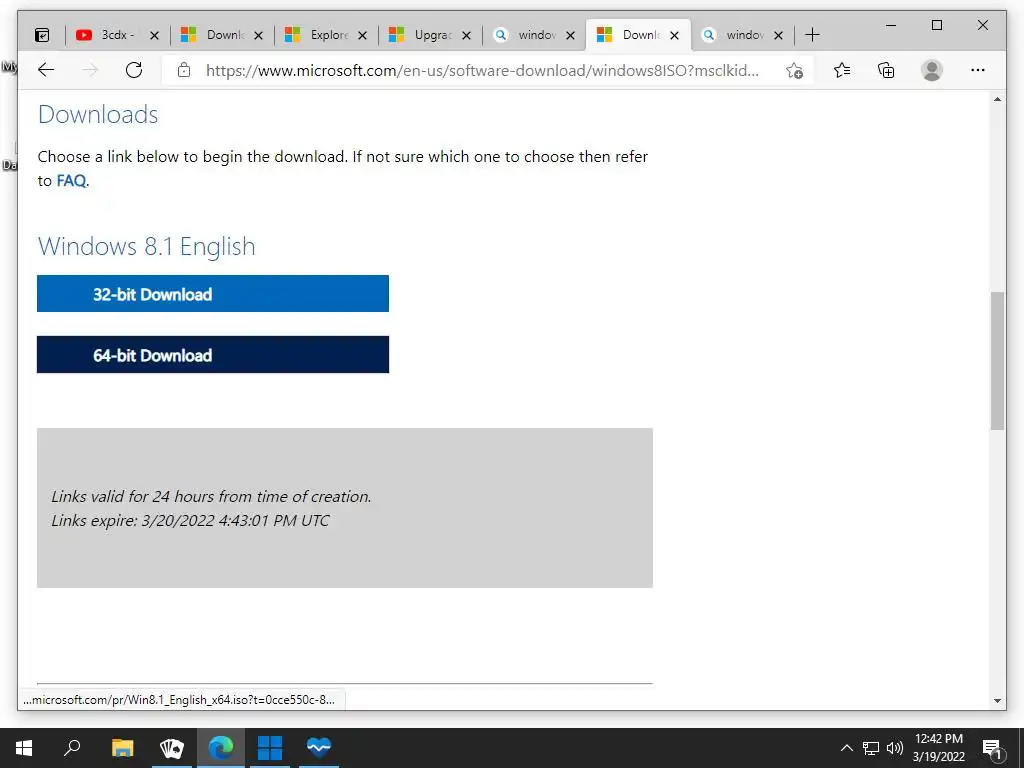Click the page vertical scrollbar thumb

coord(997,360)
